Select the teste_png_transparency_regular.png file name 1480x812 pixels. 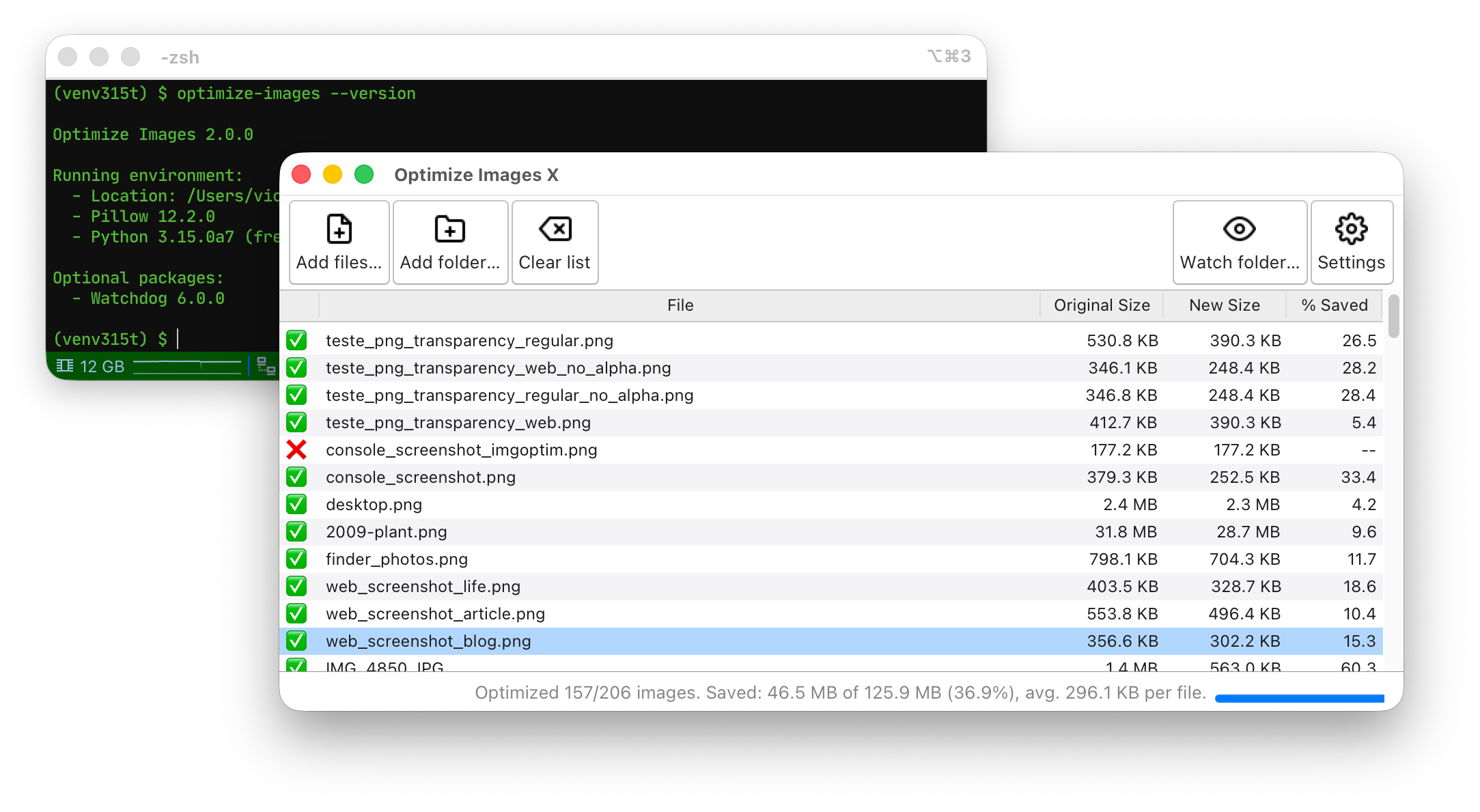(x=469, y=341)
